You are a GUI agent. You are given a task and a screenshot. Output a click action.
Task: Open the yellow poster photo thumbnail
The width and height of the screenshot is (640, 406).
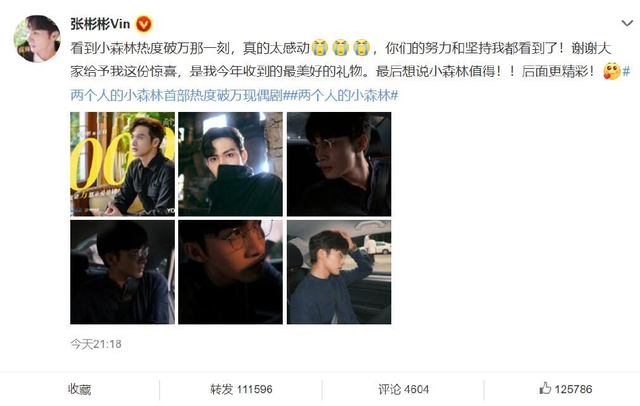click(x=122, y=164)
